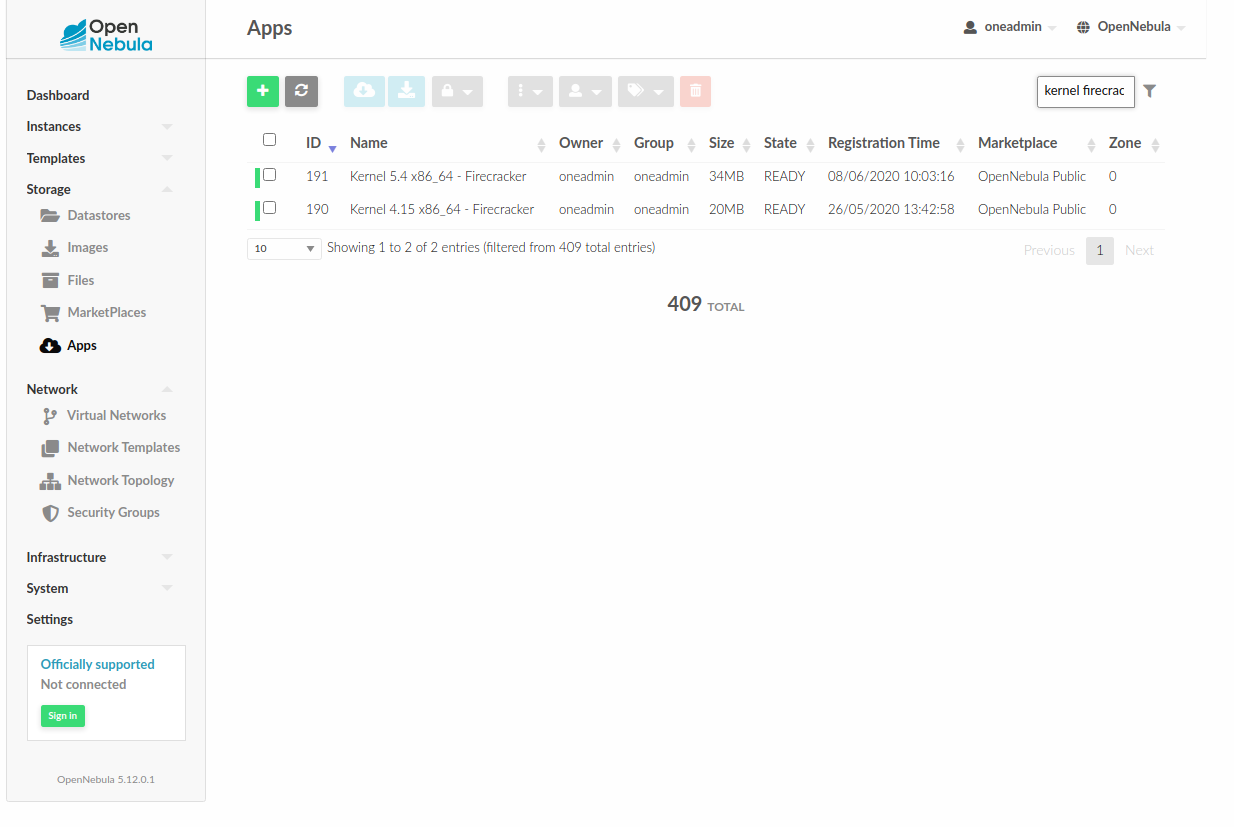Open the tag labels dropdown
The height and width of the screenshot is (827, 1234).
click(645, 91)
